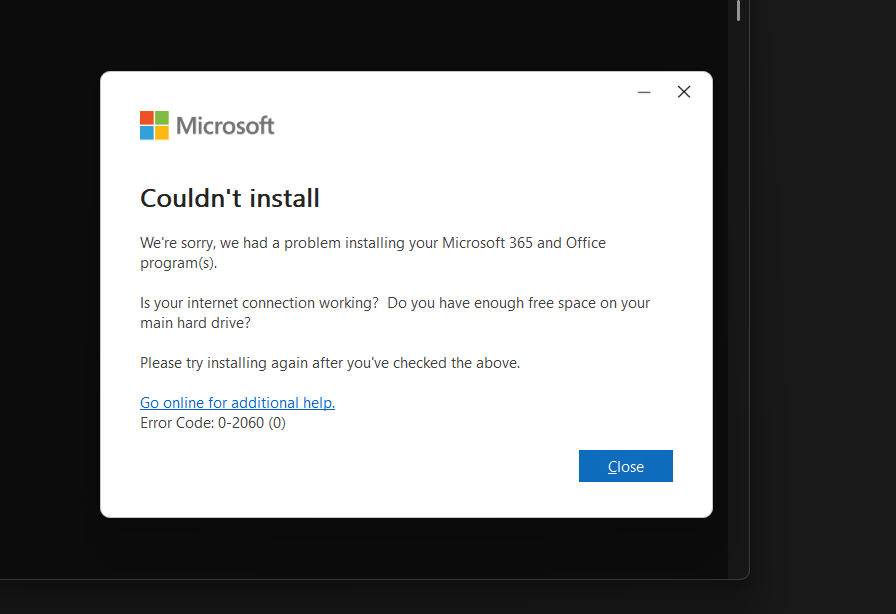Click the Couldn't install heading
The height and width of the screenshot is (614, 896).
[230, 198]
